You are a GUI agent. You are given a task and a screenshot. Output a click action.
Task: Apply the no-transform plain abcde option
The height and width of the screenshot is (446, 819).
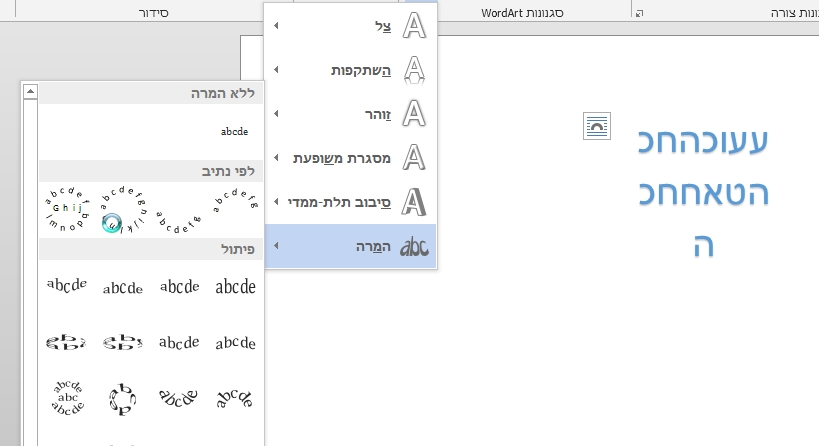tap(234, 131)
